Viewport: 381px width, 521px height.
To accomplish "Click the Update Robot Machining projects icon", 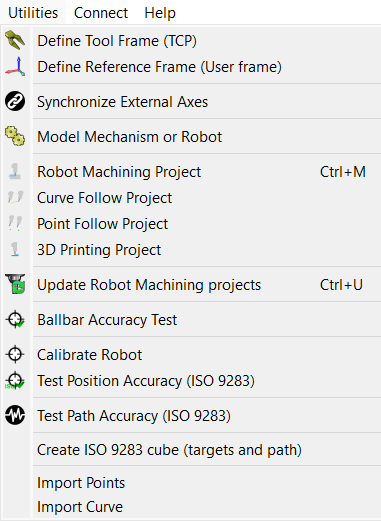I will (x=15, y=284).
